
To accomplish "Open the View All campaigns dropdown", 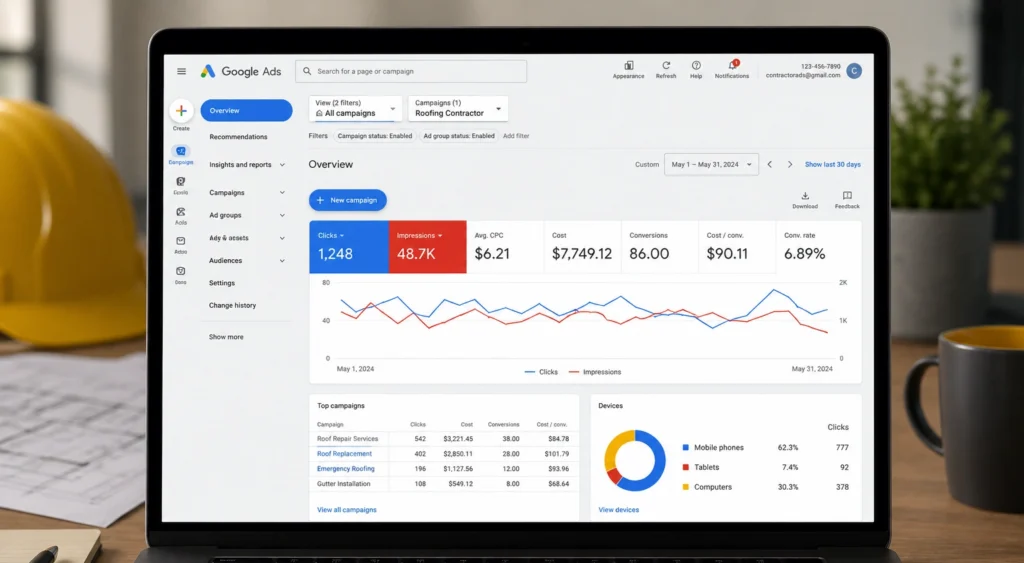I will point(355,108).
